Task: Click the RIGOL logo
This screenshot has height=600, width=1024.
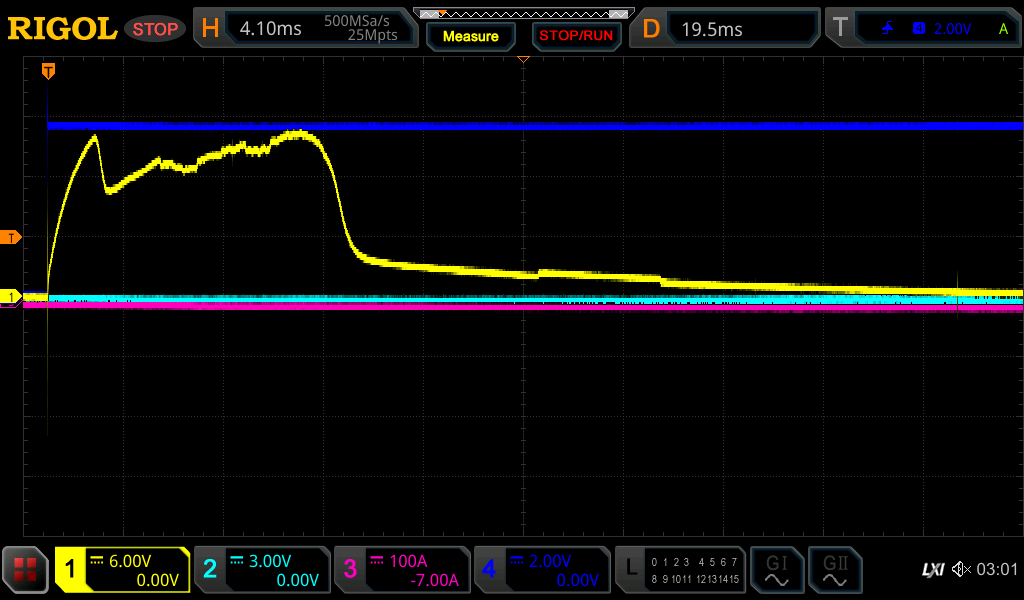Action: click(x=62, y=29)
